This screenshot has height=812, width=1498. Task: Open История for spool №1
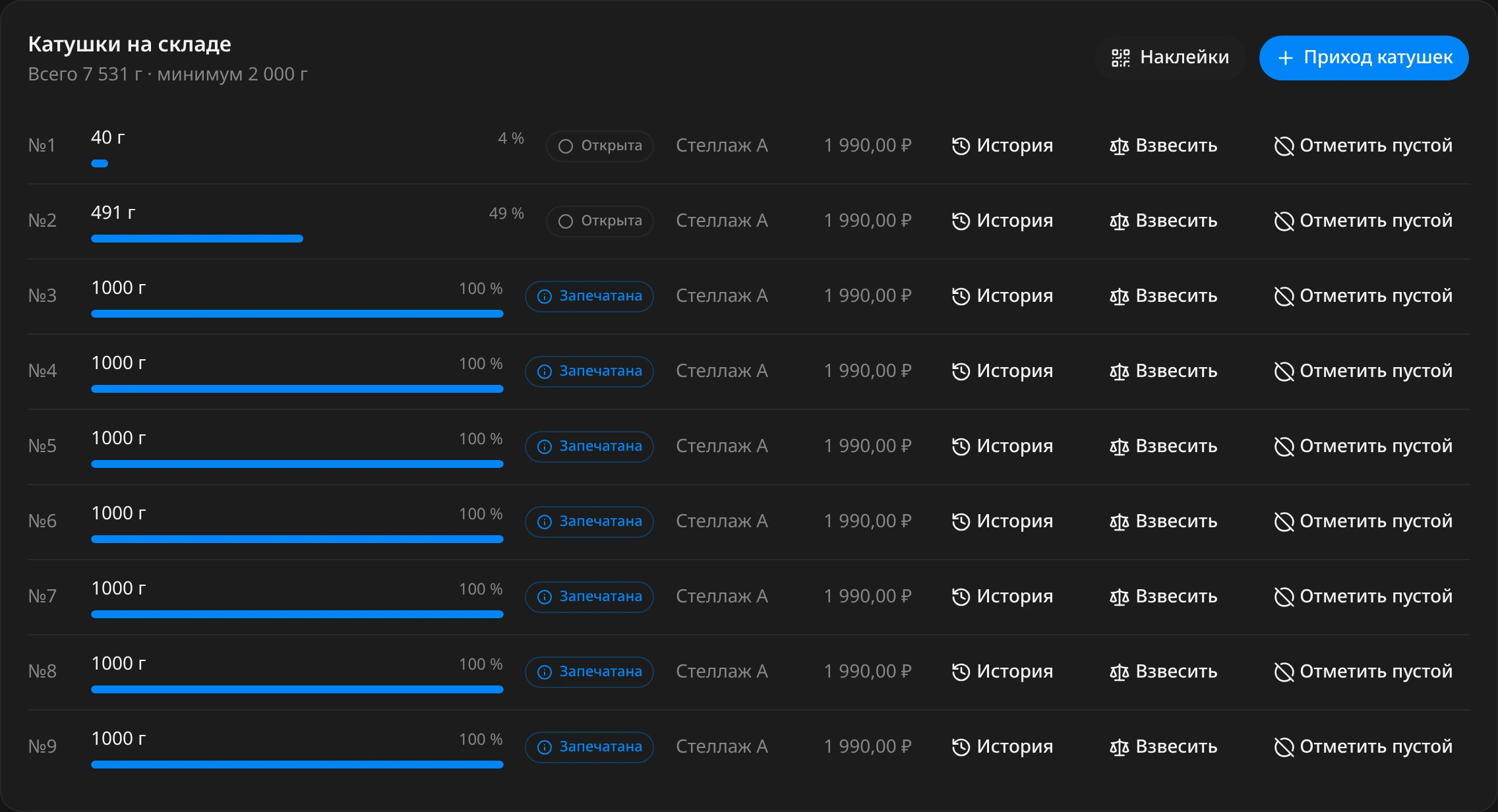click(1002, 146)
